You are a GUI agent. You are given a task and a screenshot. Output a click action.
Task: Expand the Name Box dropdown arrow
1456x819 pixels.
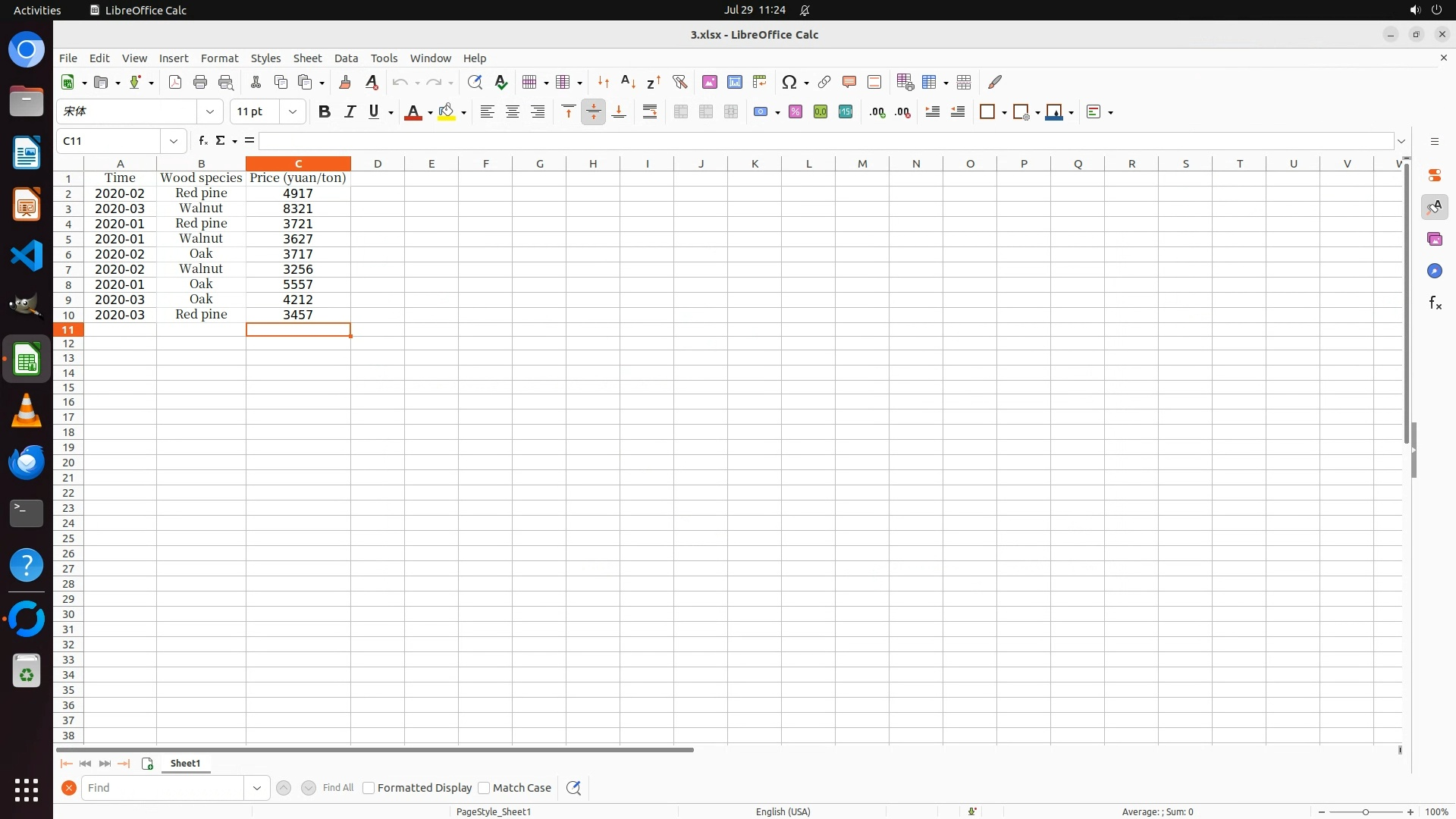(x=174, y=141)
